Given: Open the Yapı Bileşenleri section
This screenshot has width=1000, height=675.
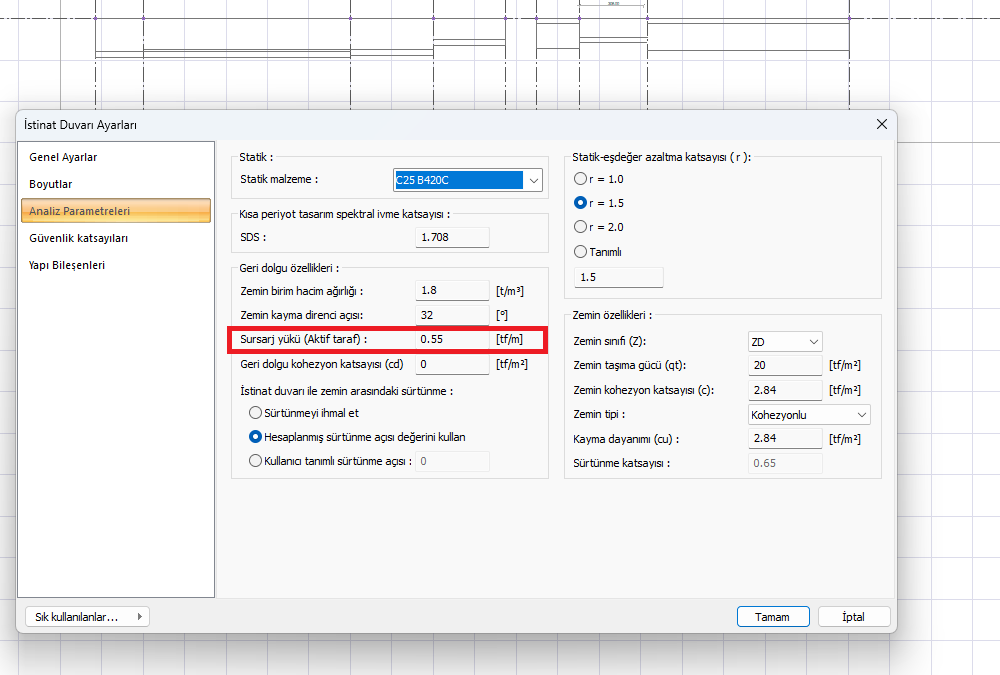Looking at the screenshot, I should coord(67,265).
